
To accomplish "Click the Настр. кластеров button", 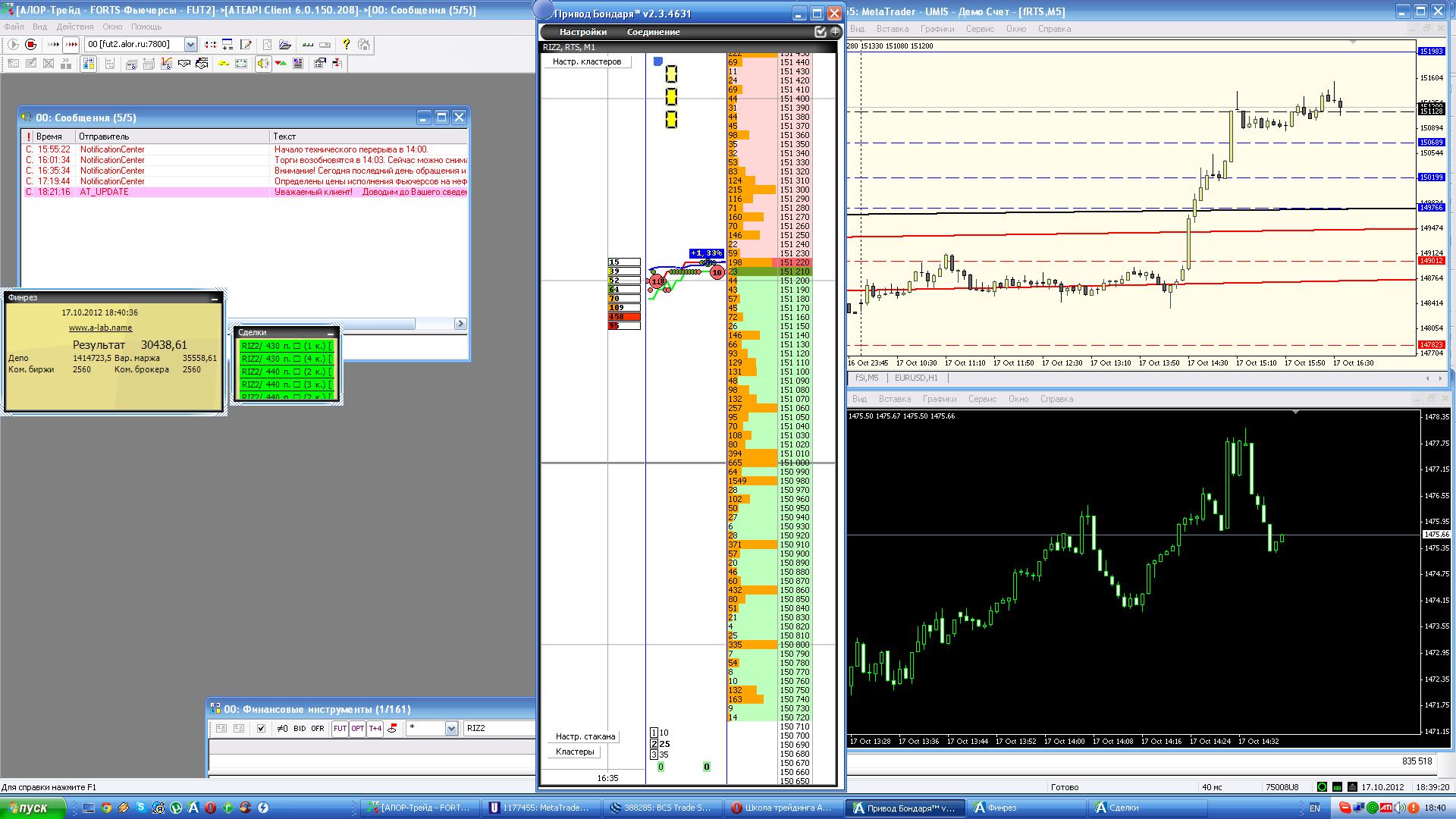I will click(x=586, y=61).
